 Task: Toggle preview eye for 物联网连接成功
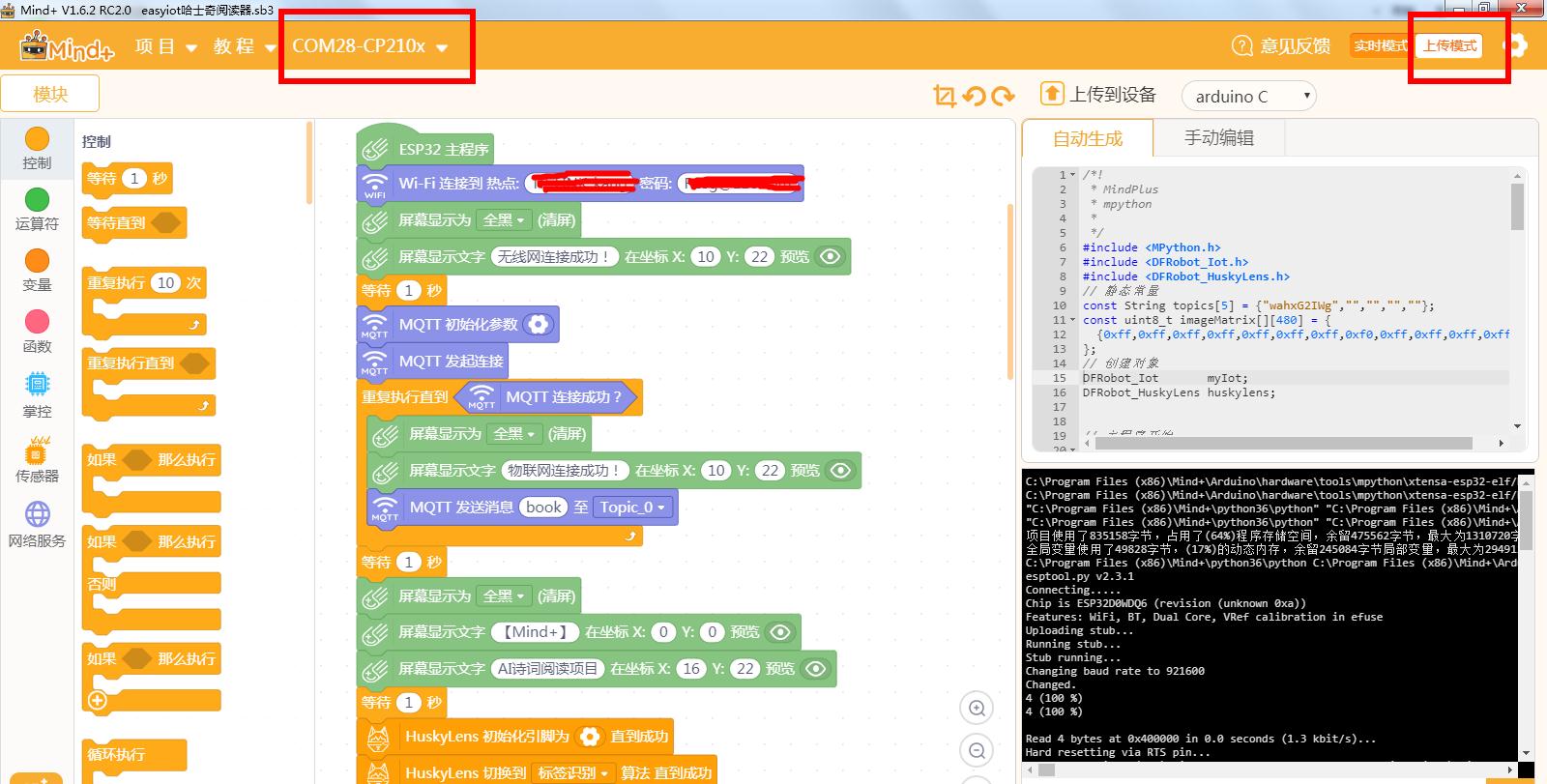[x=841, y=471]
